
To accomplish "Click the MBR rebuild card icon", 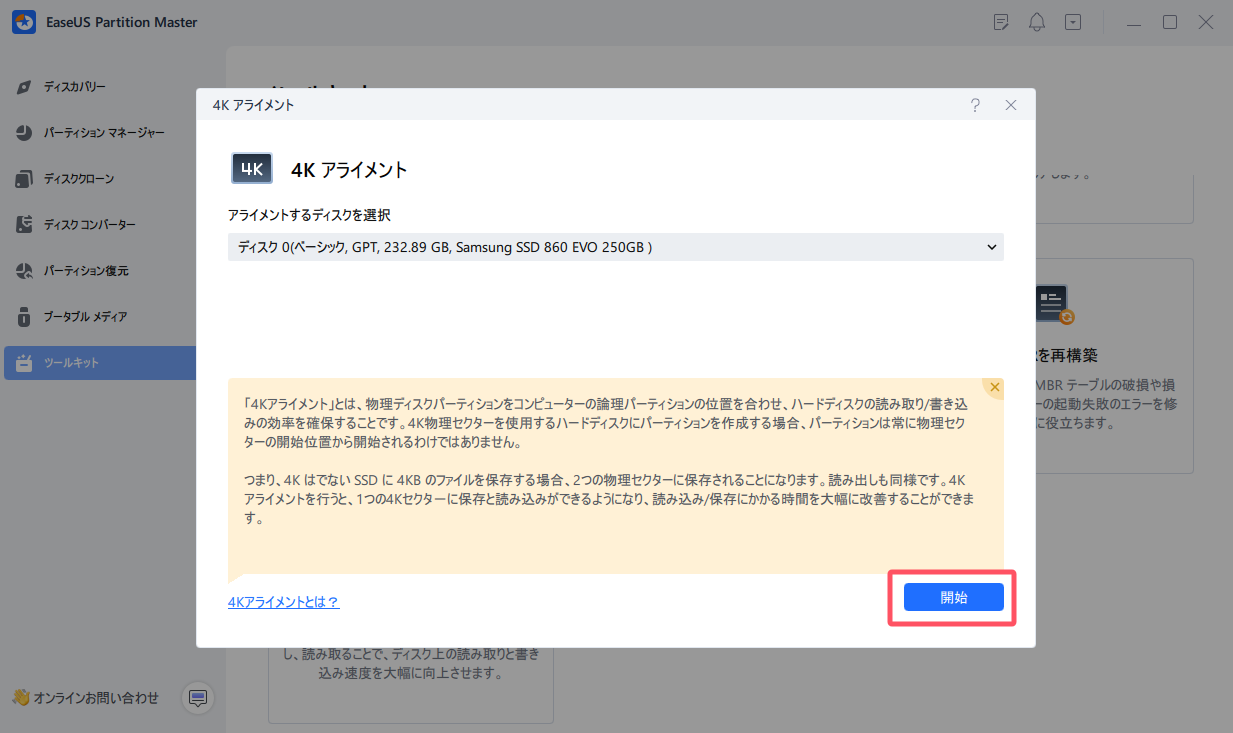I will (1054, 304).
